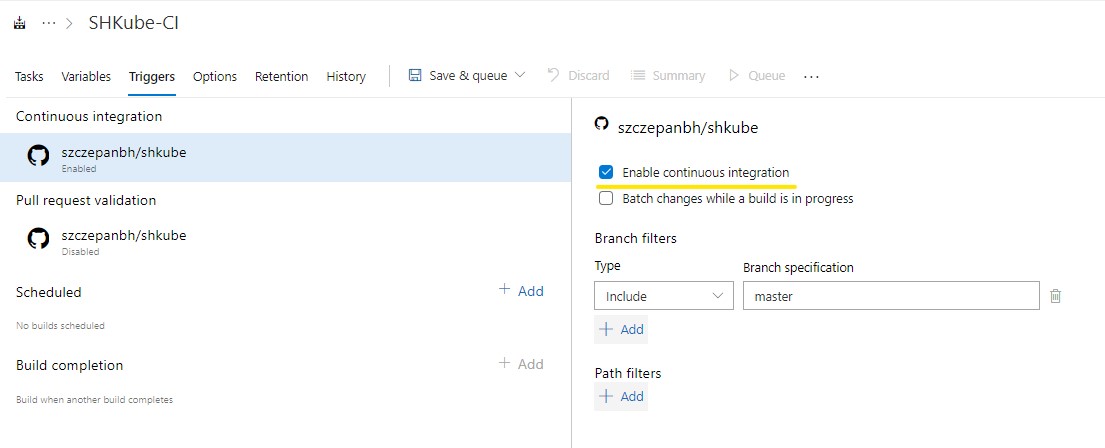Viewport: 1105px width, 448px height.
Task: Select szczepanbh/shkube under Pull request validation
Action: pos(285,241)
